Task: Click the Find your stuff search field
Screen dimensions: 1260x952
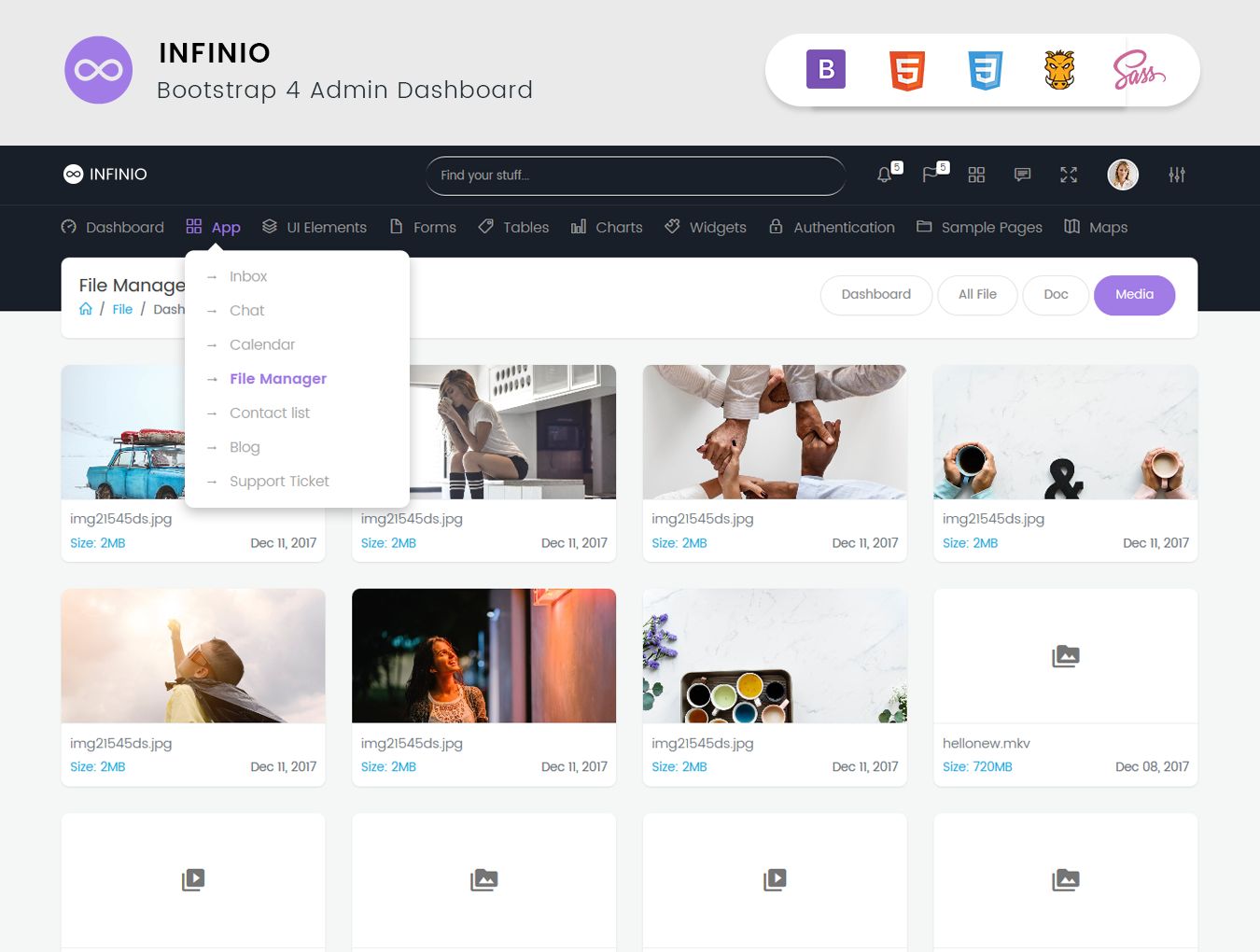Action: pyautogui.click(x=636, y=175)
